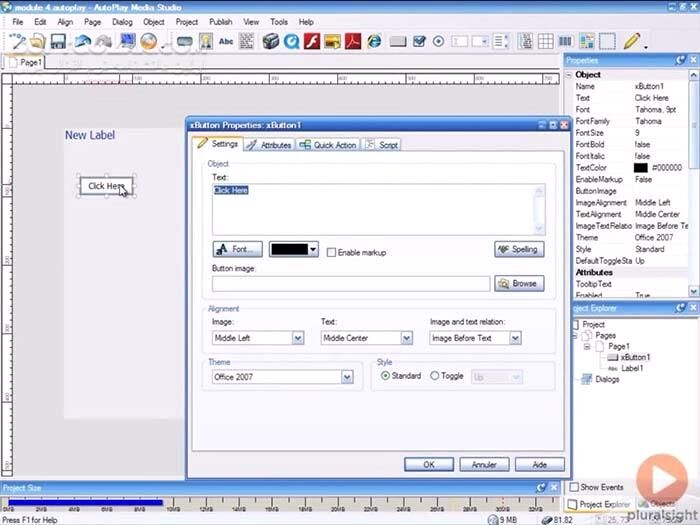700x525 pixels.
Task: Click the Save project floppy disk icon
Action: click(58, 41)
